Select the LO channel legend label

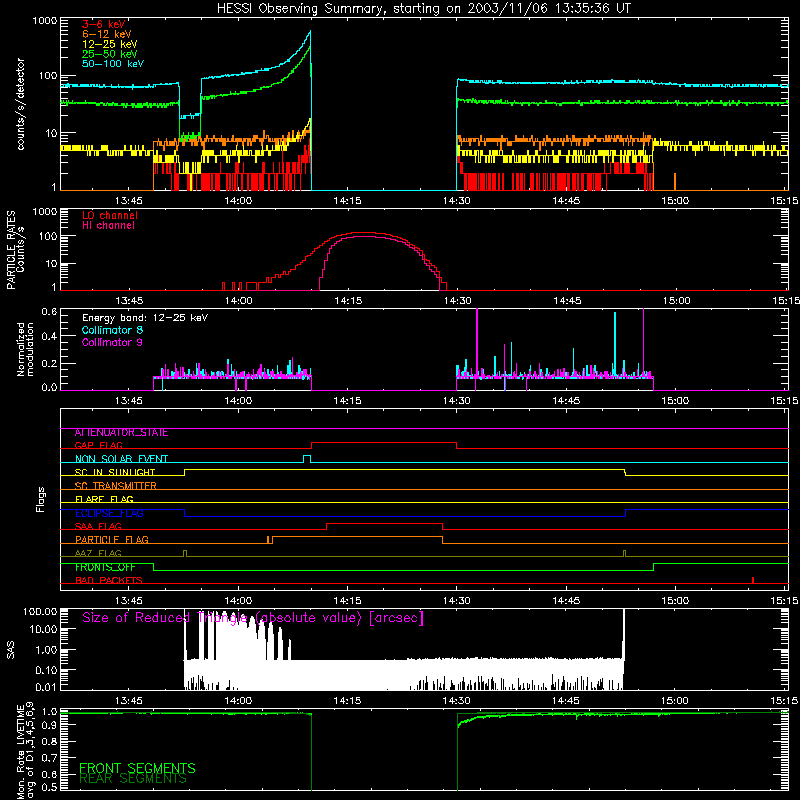point(110,215)
